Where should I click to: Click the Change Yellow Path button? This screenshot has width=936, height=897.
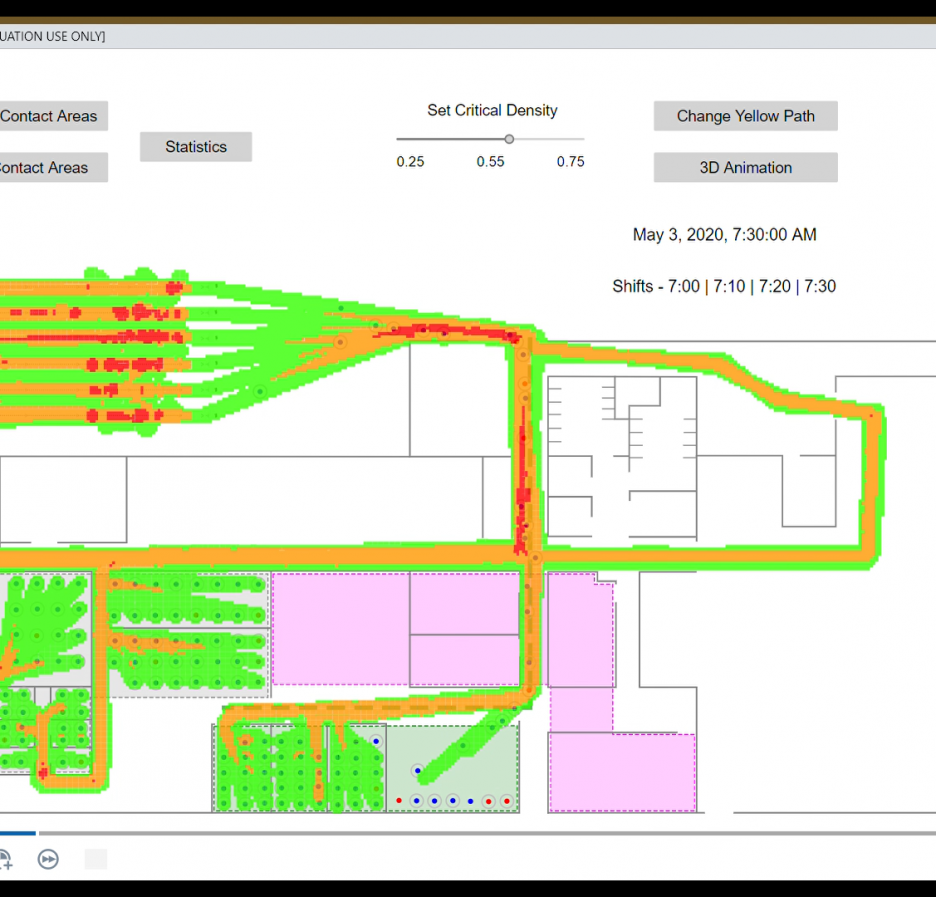(x=746, y=116)
